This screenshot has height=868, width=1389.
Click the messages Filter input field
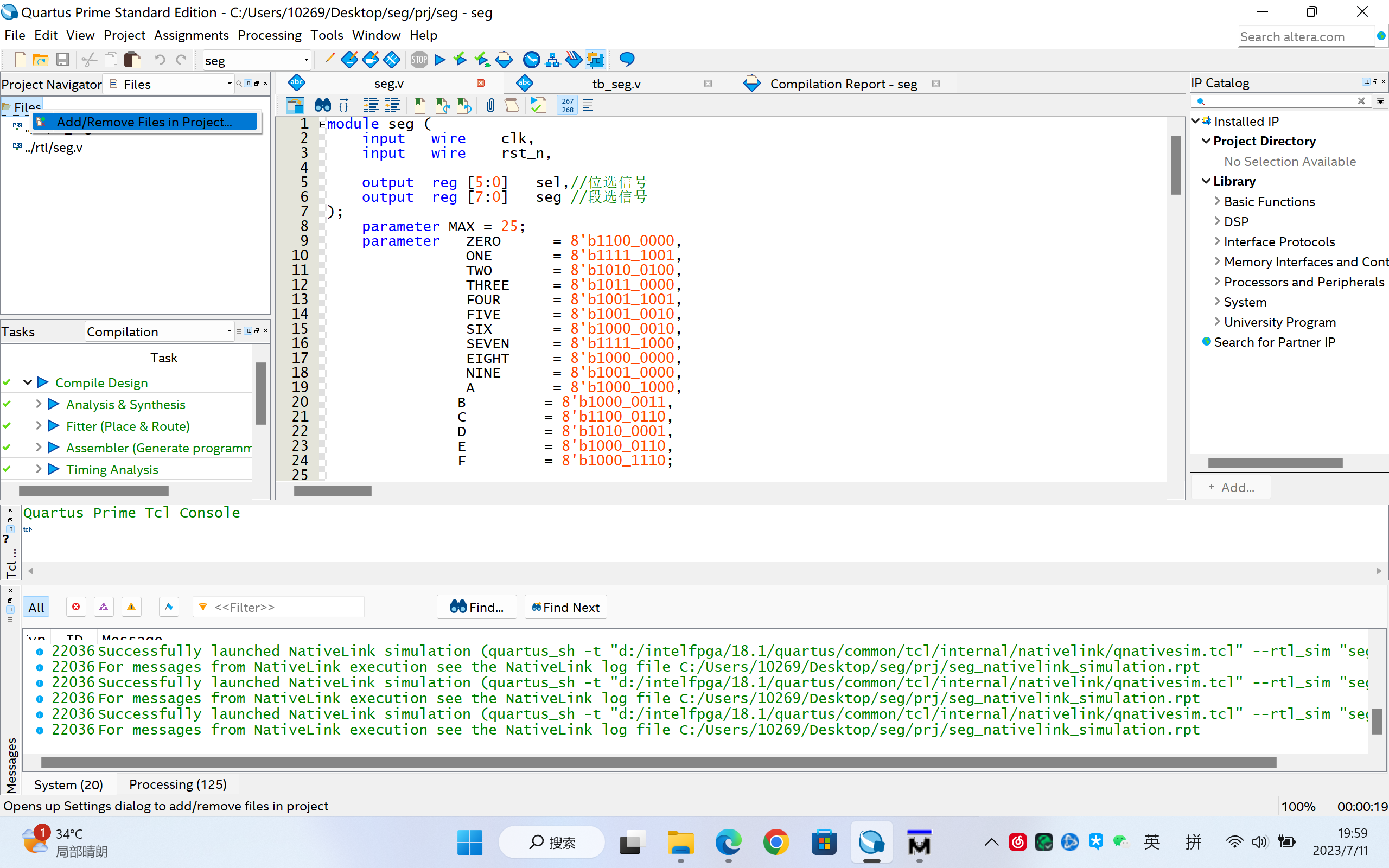(278, 607)
